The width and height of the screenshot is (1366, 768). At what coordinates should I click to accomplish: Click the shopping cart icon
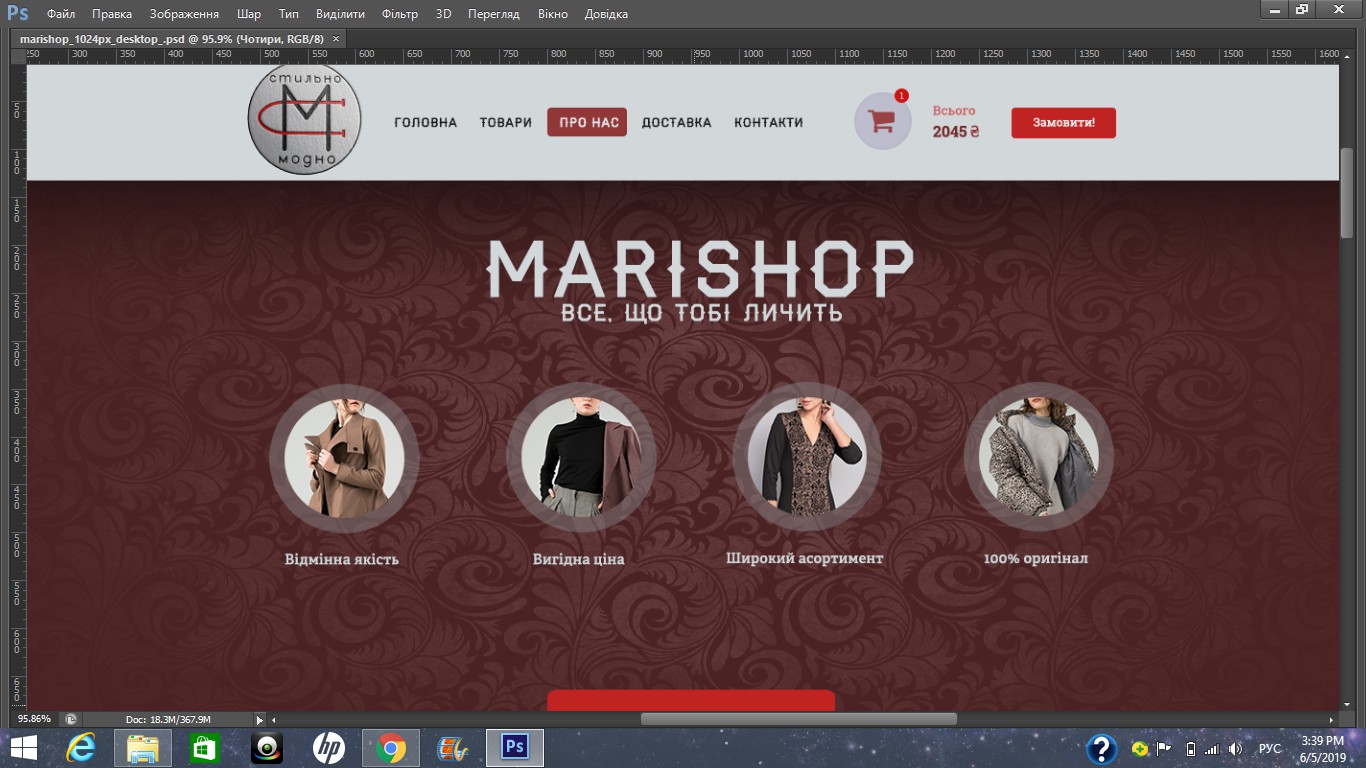(883, 121)
